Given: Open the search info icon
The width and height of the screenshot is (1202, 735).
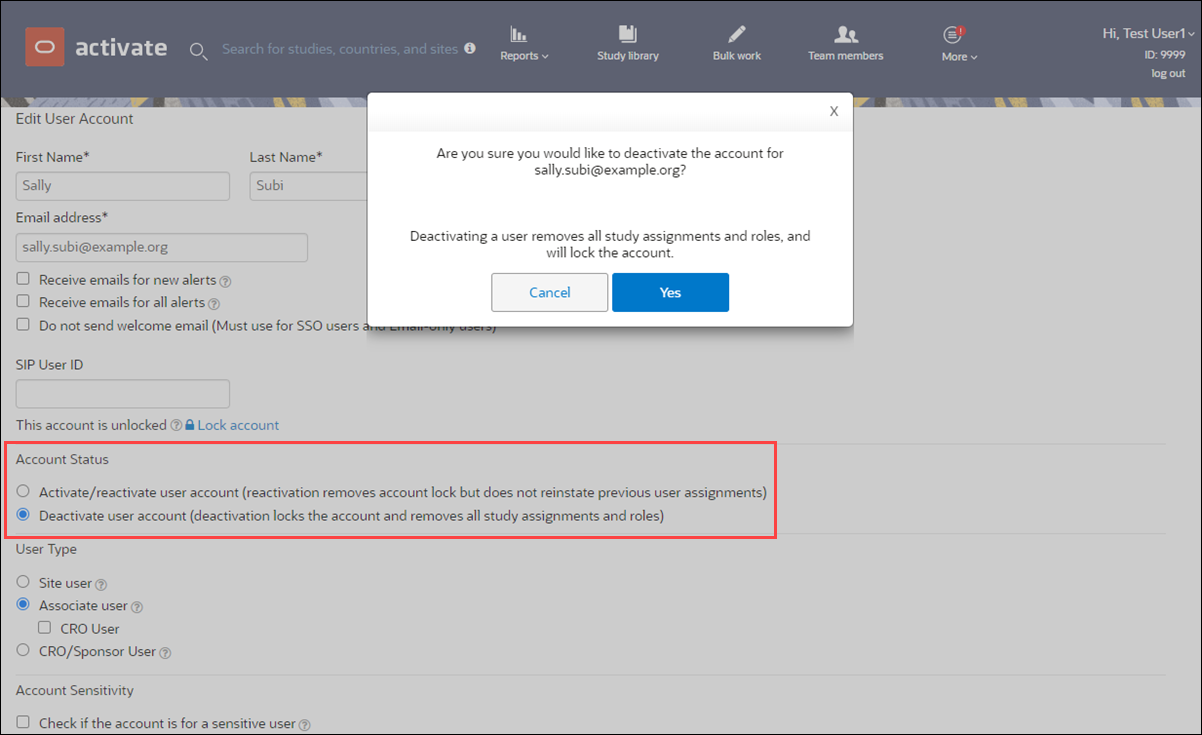Looking at the screenshot, I should pyautogui.click(x=470, y=48).
